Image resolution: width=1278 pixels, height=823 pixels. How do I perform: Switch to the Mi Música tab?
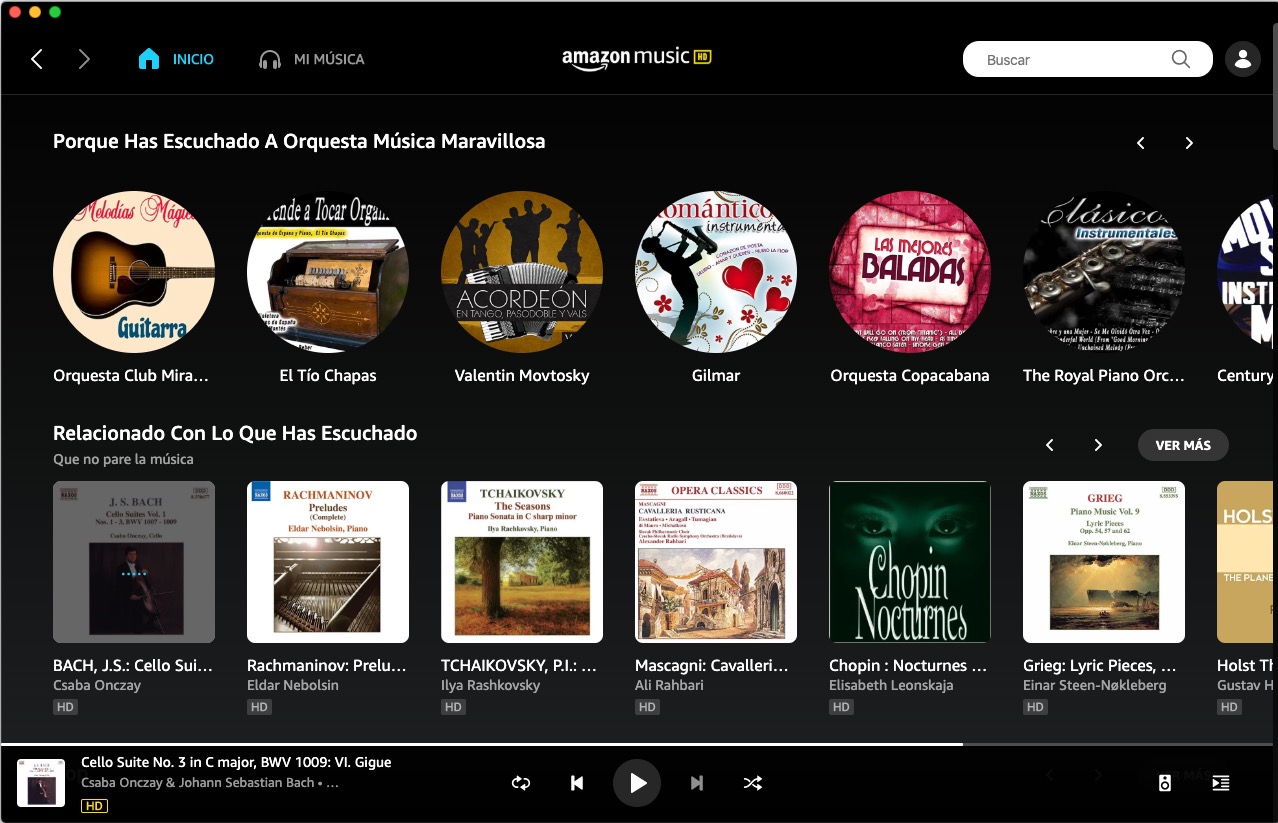[x=311, y=60]
